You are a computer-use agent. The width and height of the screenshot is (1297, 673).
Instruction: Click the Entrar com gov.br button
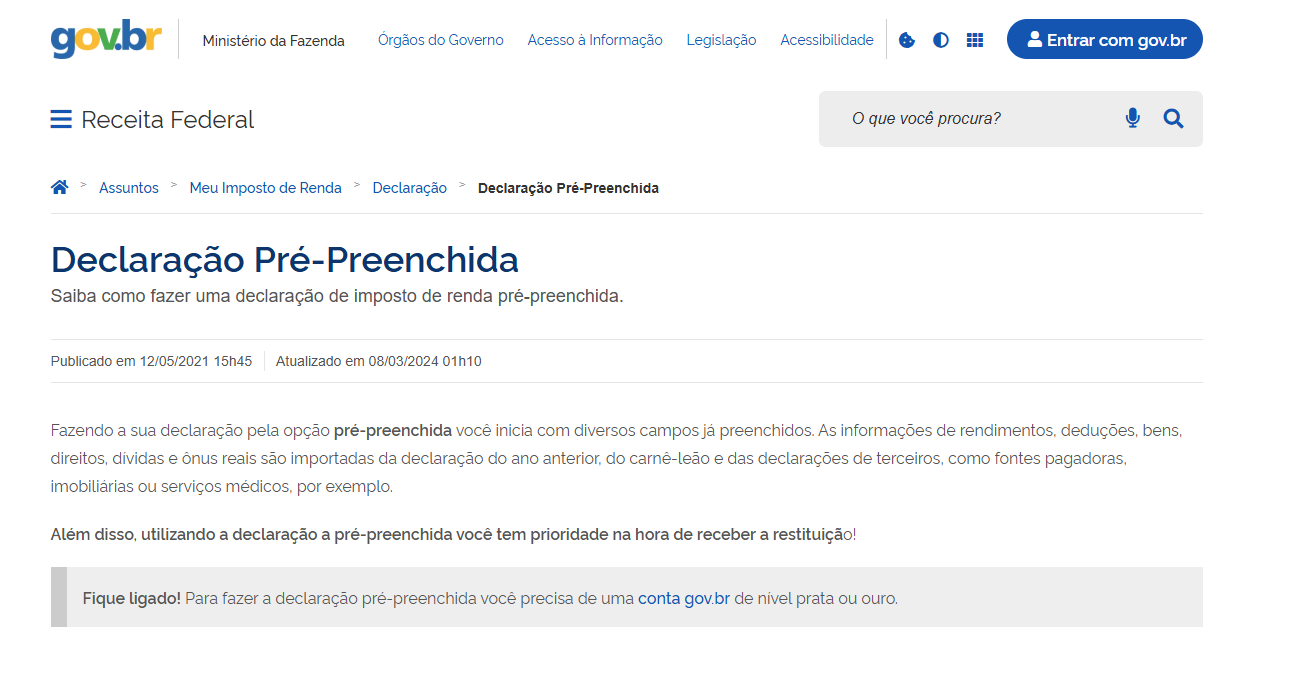coord(1104,40)
